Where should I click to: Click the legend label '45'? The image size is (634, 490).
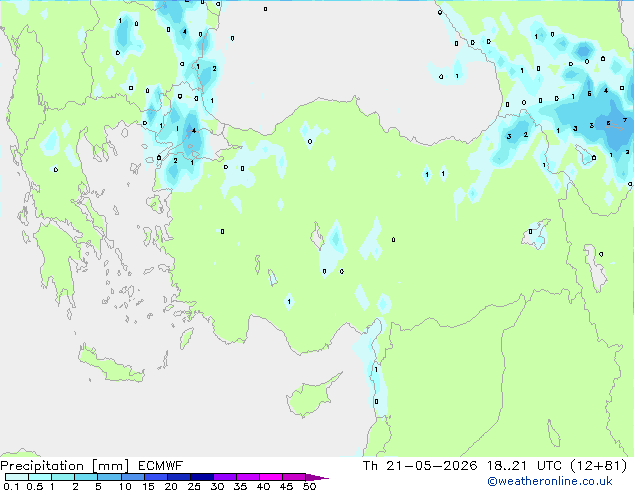pos(286,486)
